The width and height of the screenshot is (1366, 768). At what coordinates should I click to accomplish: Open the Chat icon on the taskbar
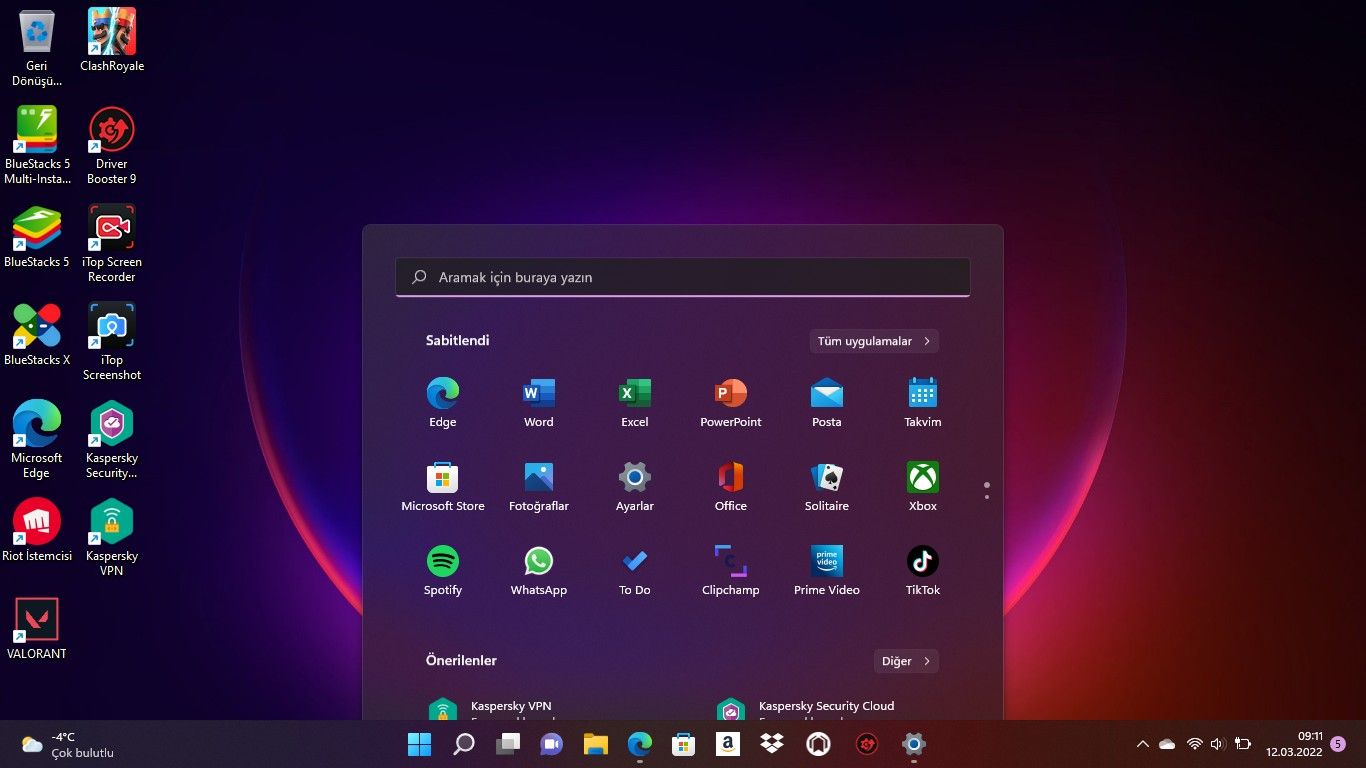552,744
